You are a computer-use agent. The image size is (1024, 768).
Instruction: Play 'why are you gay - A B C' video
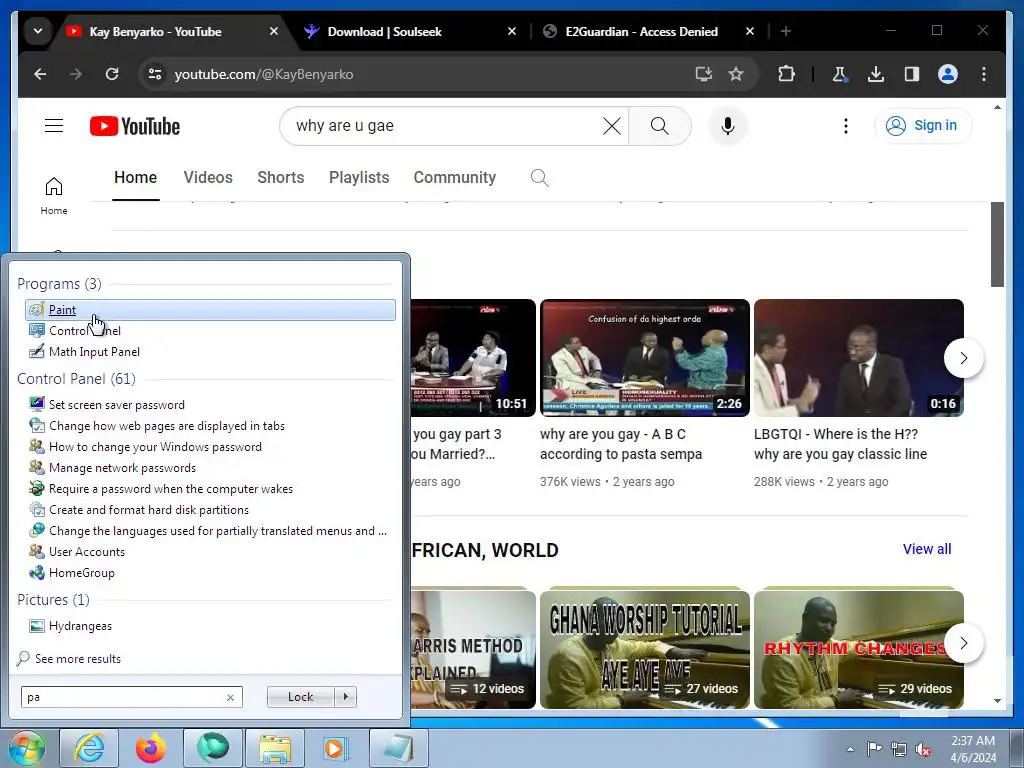[x=645, y=358]
